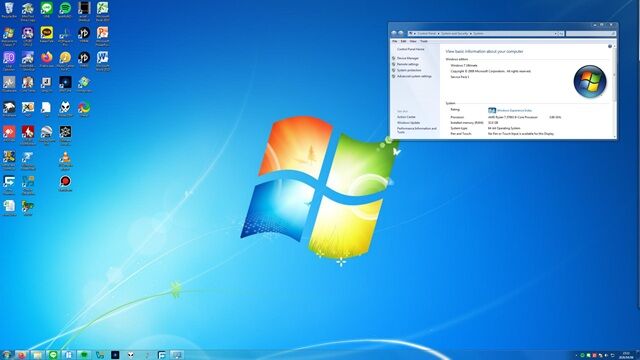Select the red AnyDesk desktop icon

point(9,133)
